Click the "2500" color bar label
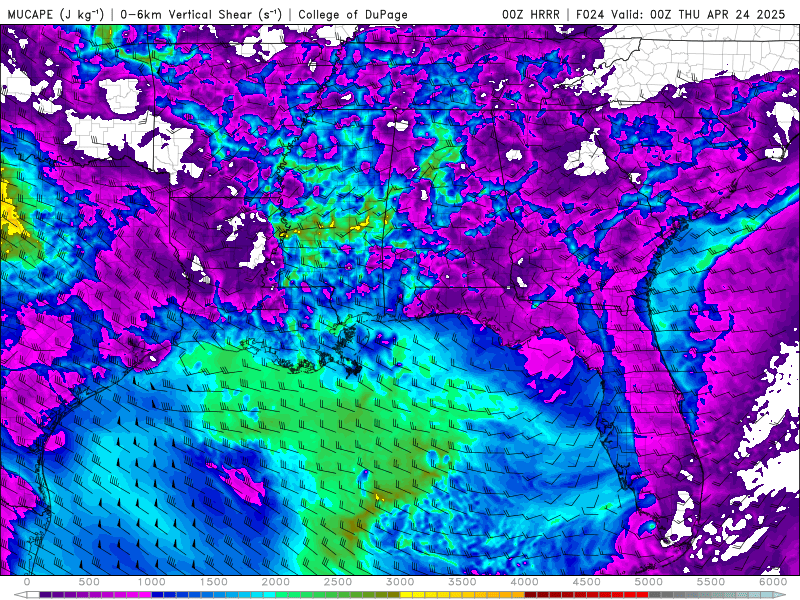Image resolution: width=800 pixels, height=600 pixels. click(338, 582)
